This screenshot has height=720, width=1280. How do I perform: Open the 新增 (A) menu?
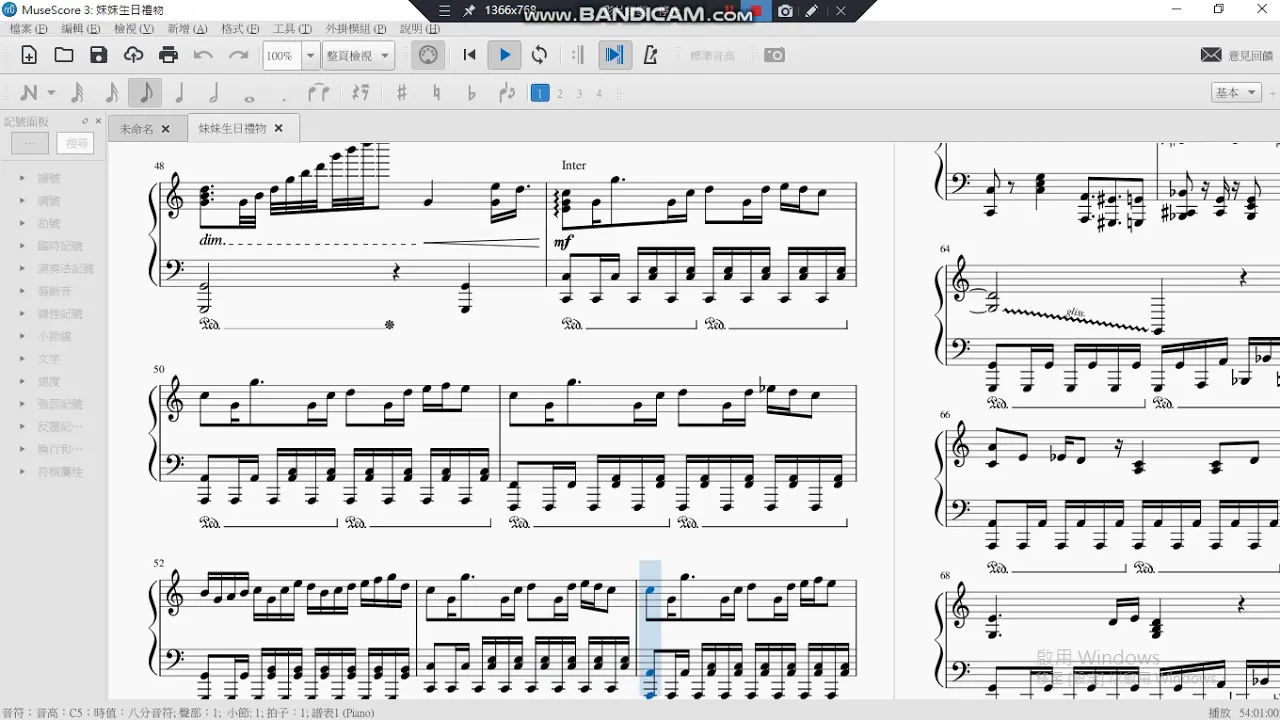click(x=187, y=29)
